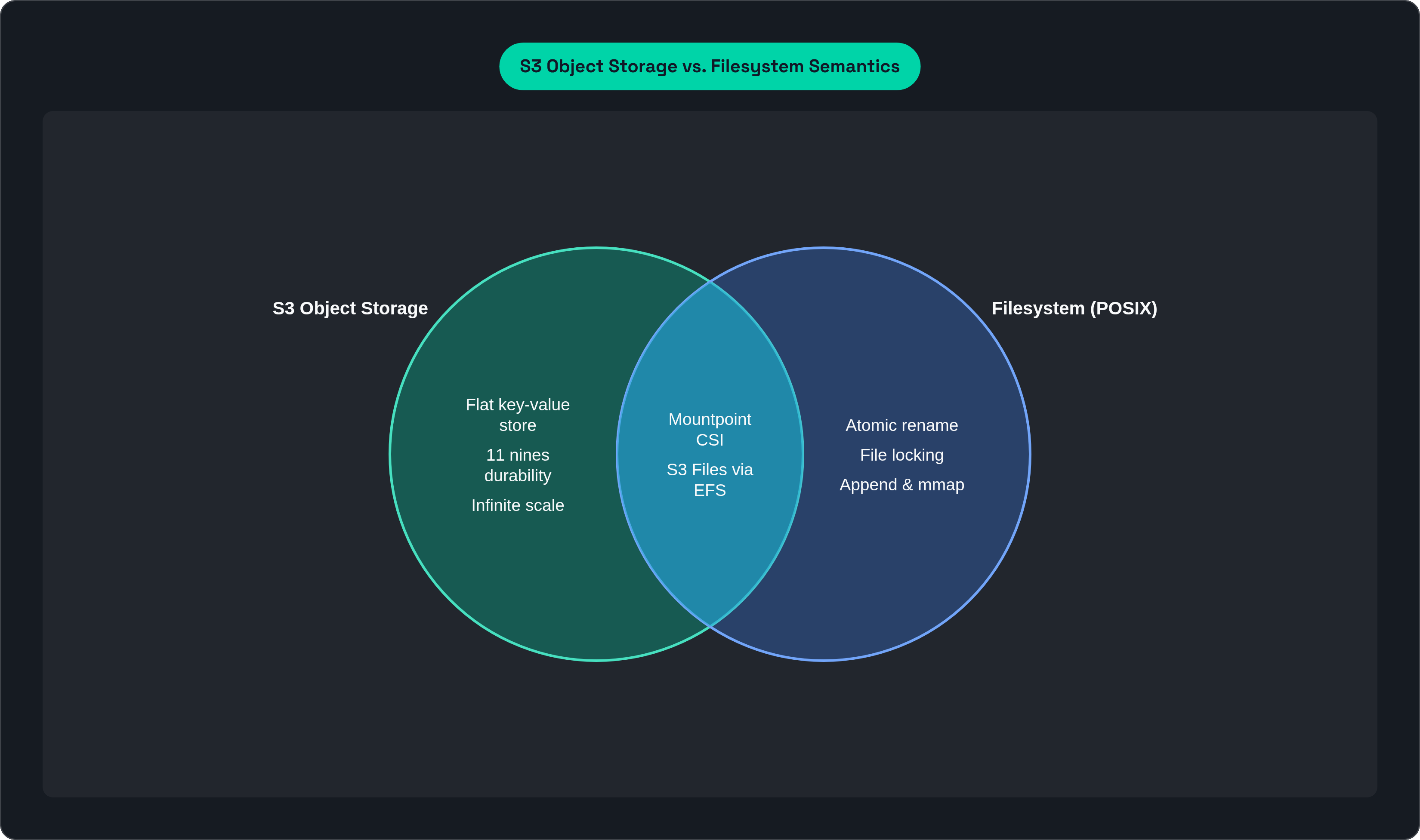The width and height of the screenshot is (1420, 840).
Task: Click the 'Flat key-value store' text
Action: click(x=518, y=415)
